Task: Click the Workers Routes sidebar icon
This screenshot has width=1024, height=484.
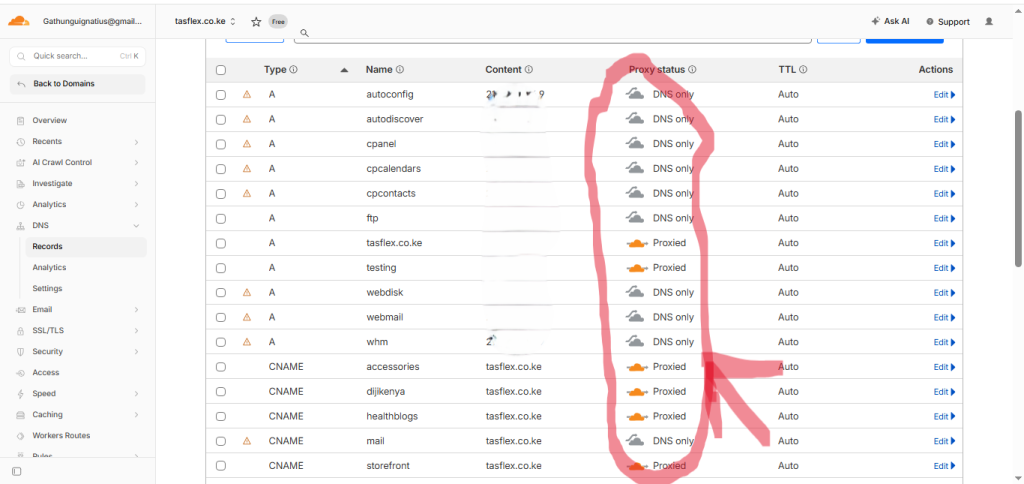Action: (20, 436)
